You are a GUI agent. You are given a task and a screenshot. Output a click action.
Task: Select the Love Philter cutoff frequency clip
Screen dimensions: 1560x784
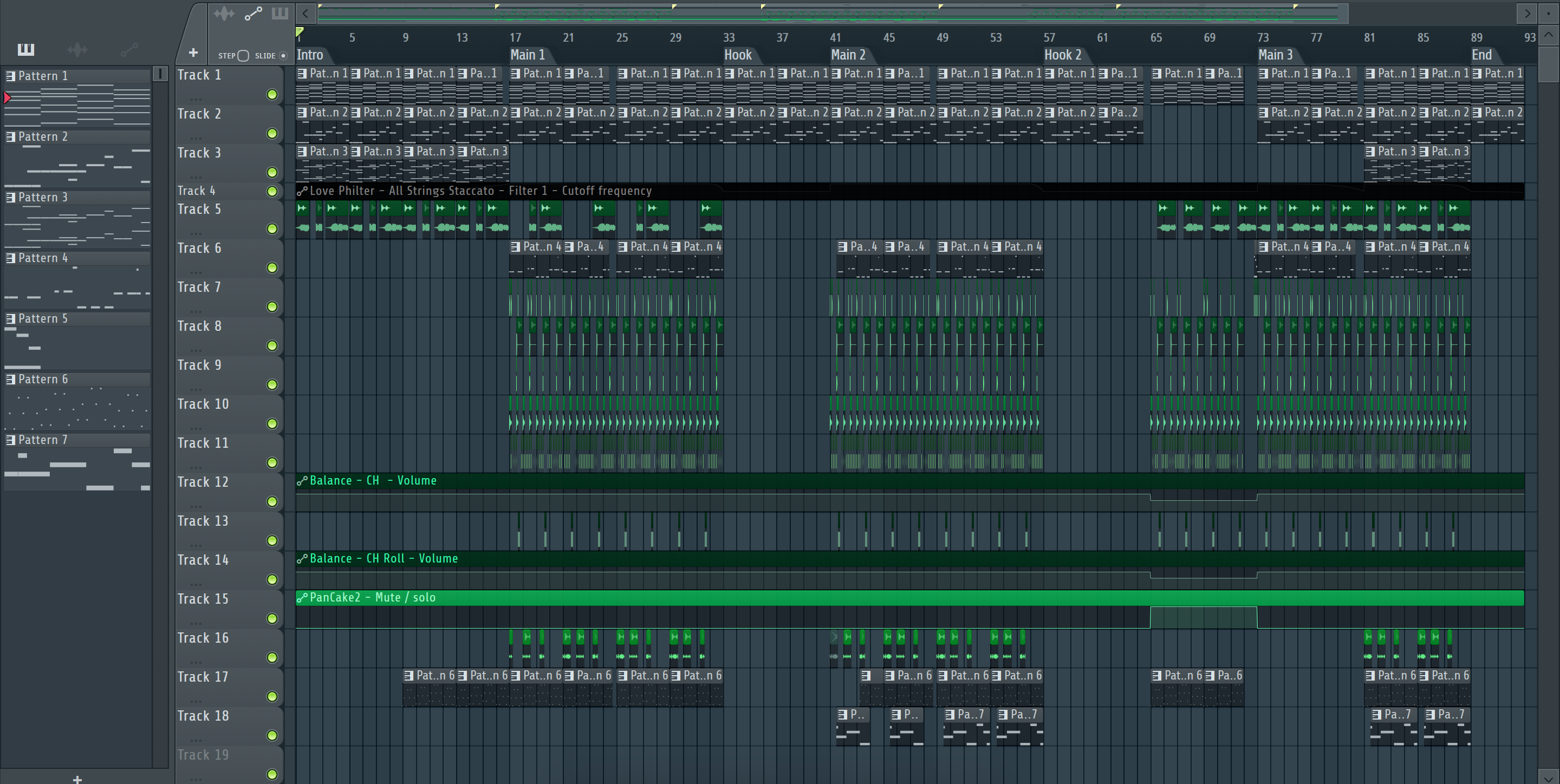[x=909, y=191]
